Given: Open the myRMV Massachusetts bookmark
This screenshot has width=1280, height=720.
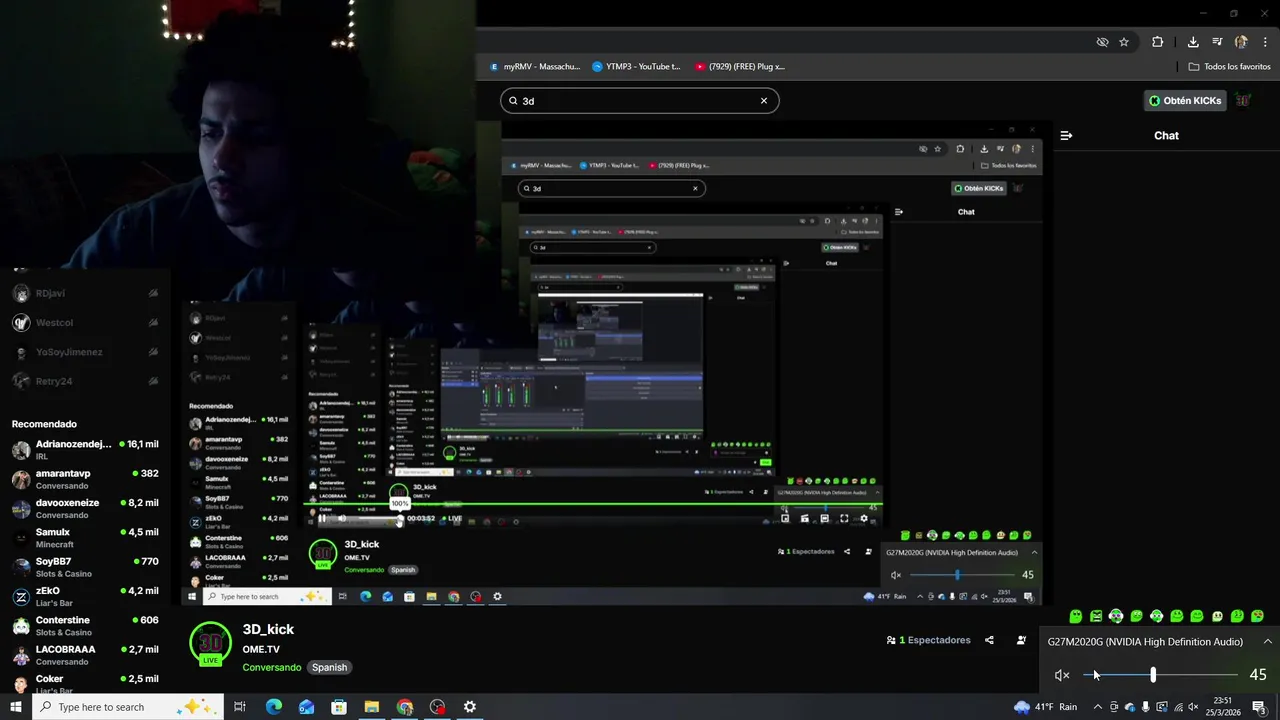Looking at the screenshot, I should 535,67.
